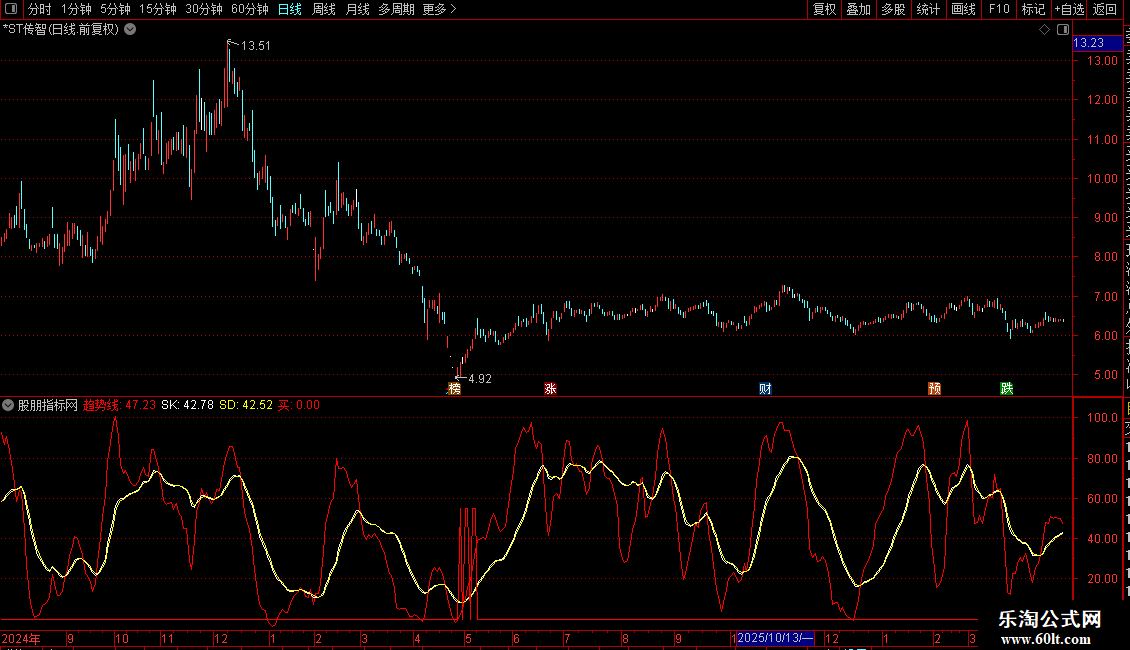The width and height of the screenshot is (1130, 650).
Task: Click the 4.92 low price annotation
Action: click(480, 379)
